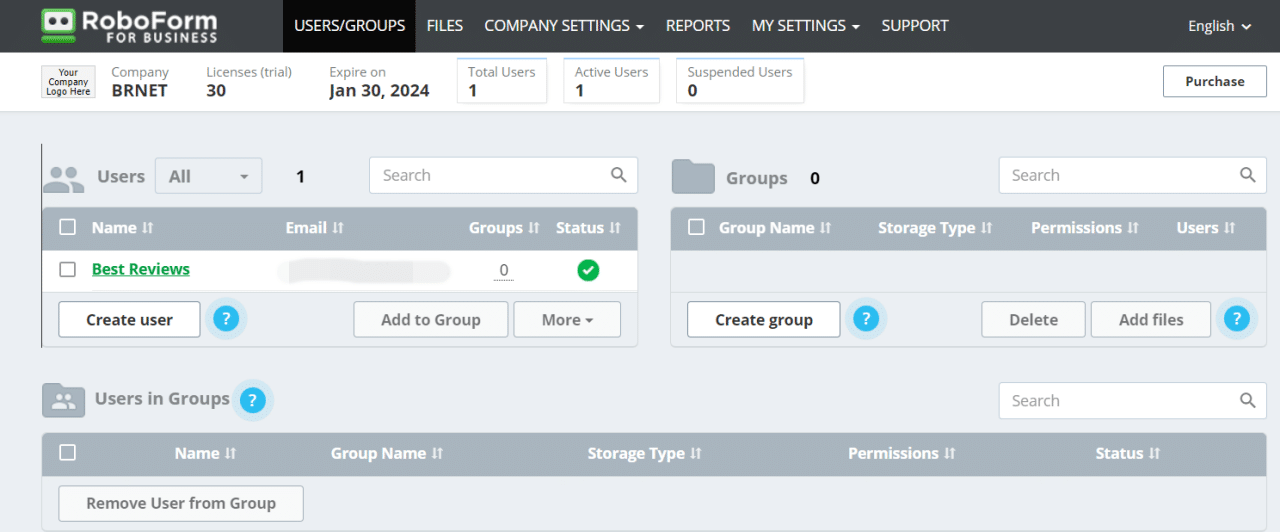1280x532 pixels.
Task: Open the Reports tab
Action: 698,26
